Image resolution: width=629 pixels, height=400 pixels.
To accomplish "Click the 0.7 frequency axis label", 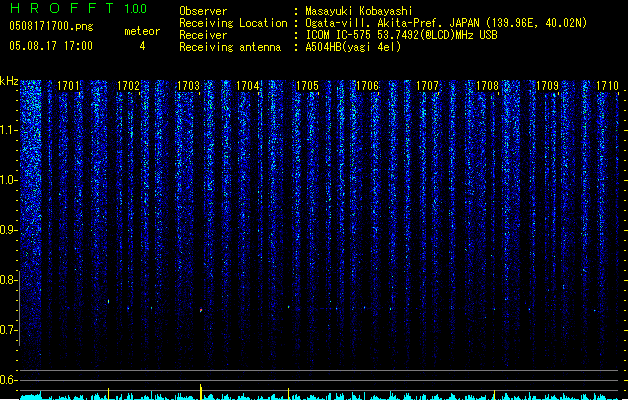I will pyautogui.click(x=8, y=330).
